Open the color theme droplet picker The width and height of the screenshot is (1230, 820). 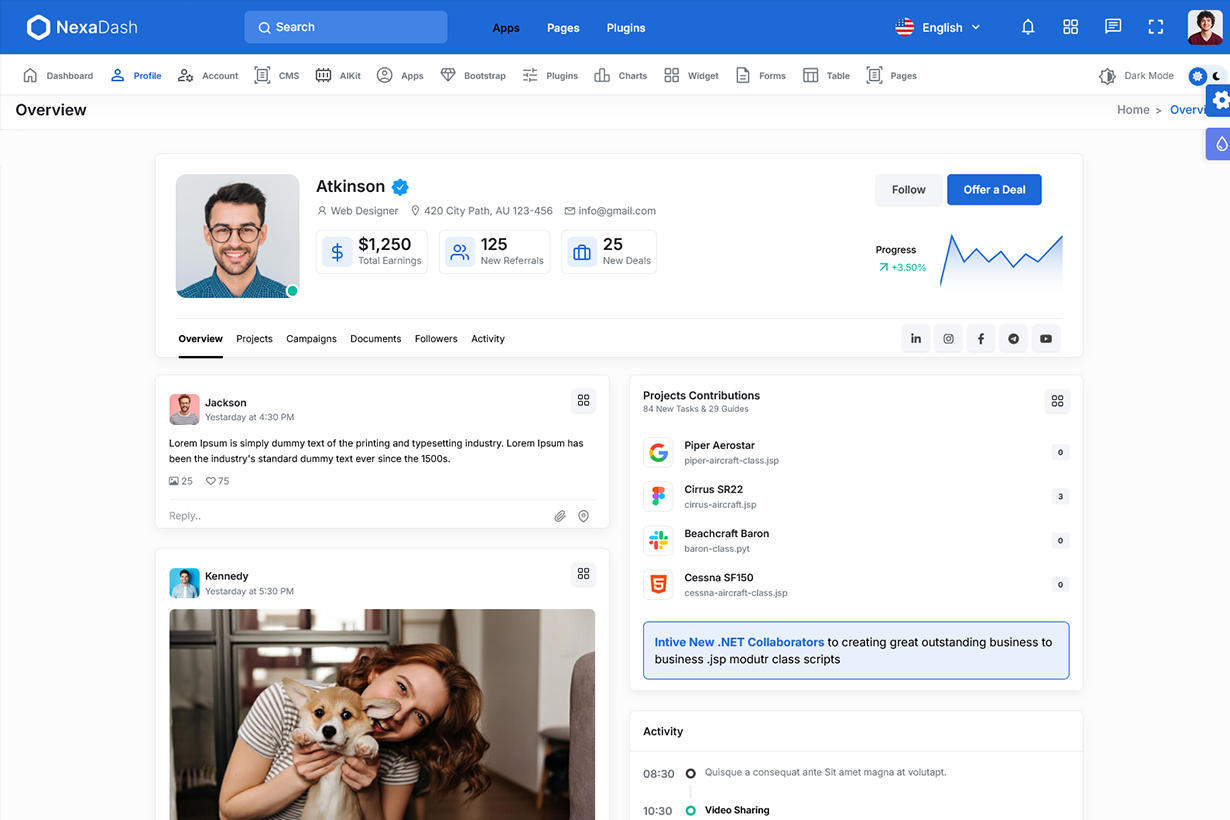pos(1220,144)
